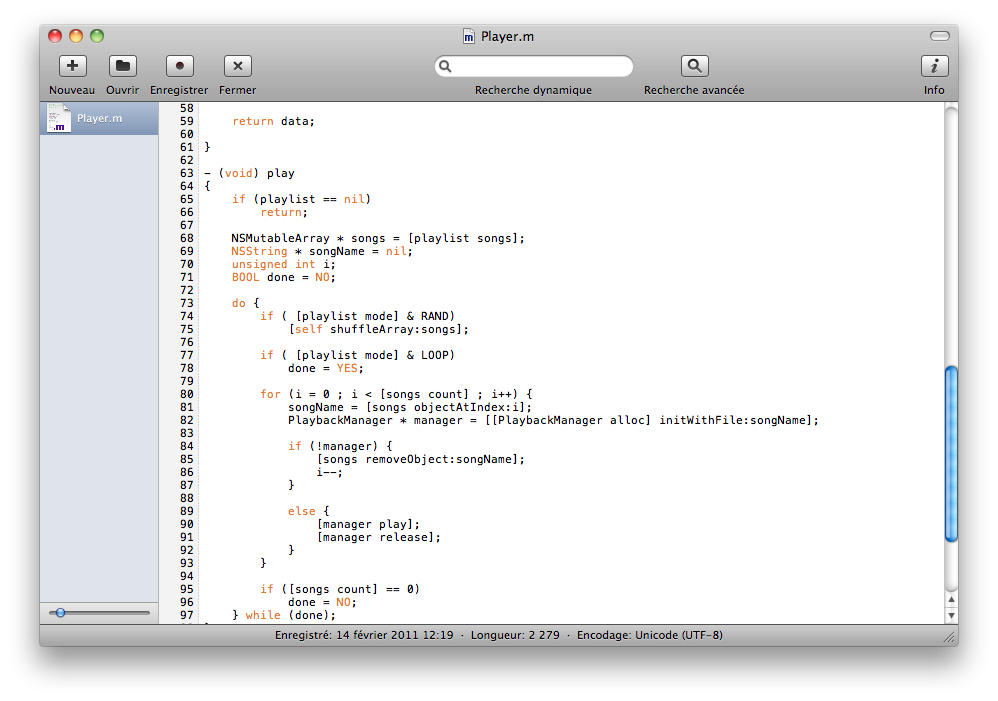Toggle toolbar visibility with the pill button
This screenshot has width=998, height=701.
pos(939,36)
